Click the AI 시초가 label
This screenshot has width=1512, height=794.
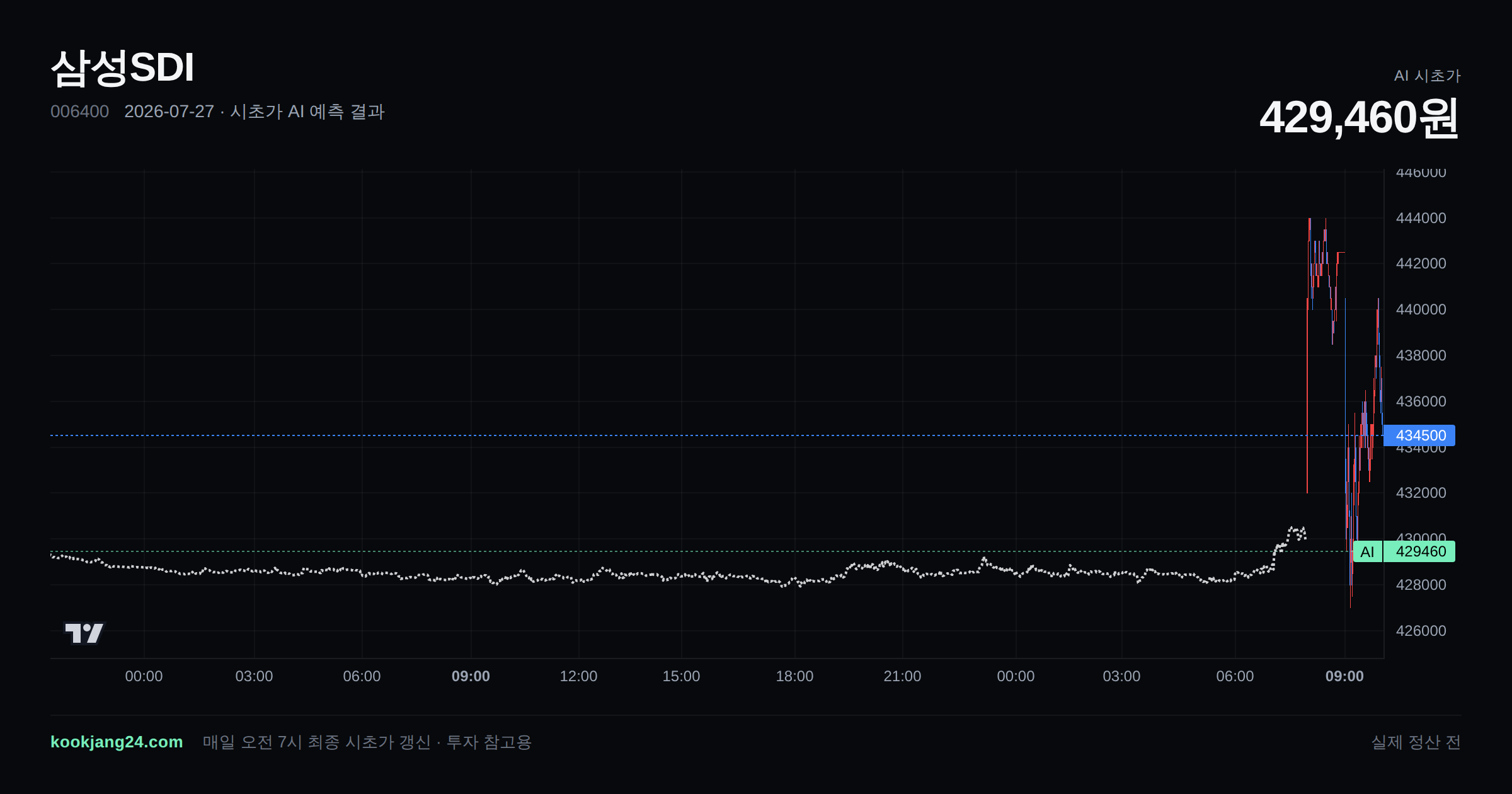(1427, 76)
